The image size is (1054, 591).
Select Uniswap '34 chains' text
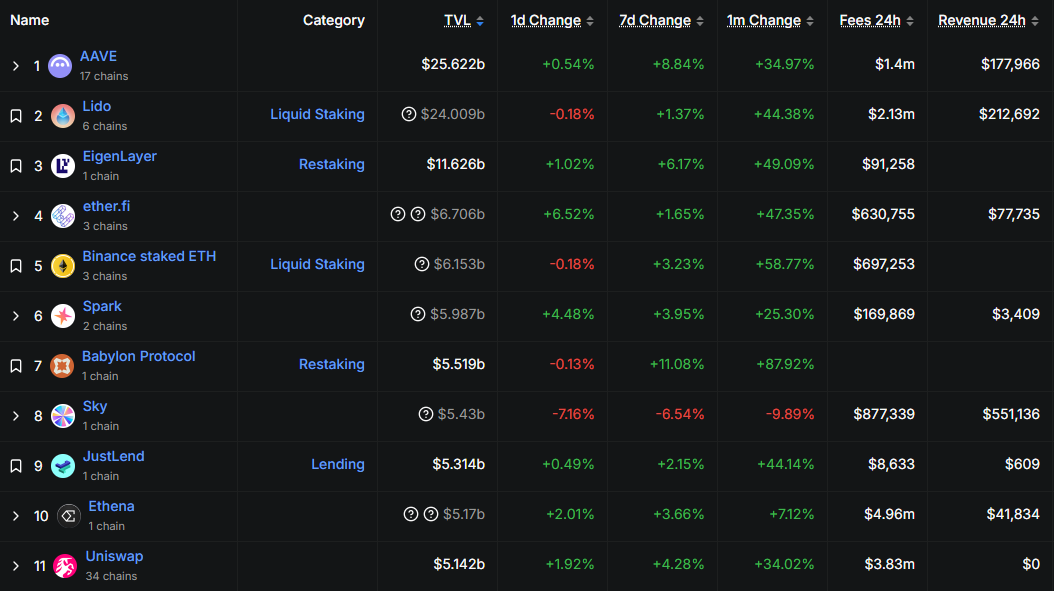click(112, 576)
